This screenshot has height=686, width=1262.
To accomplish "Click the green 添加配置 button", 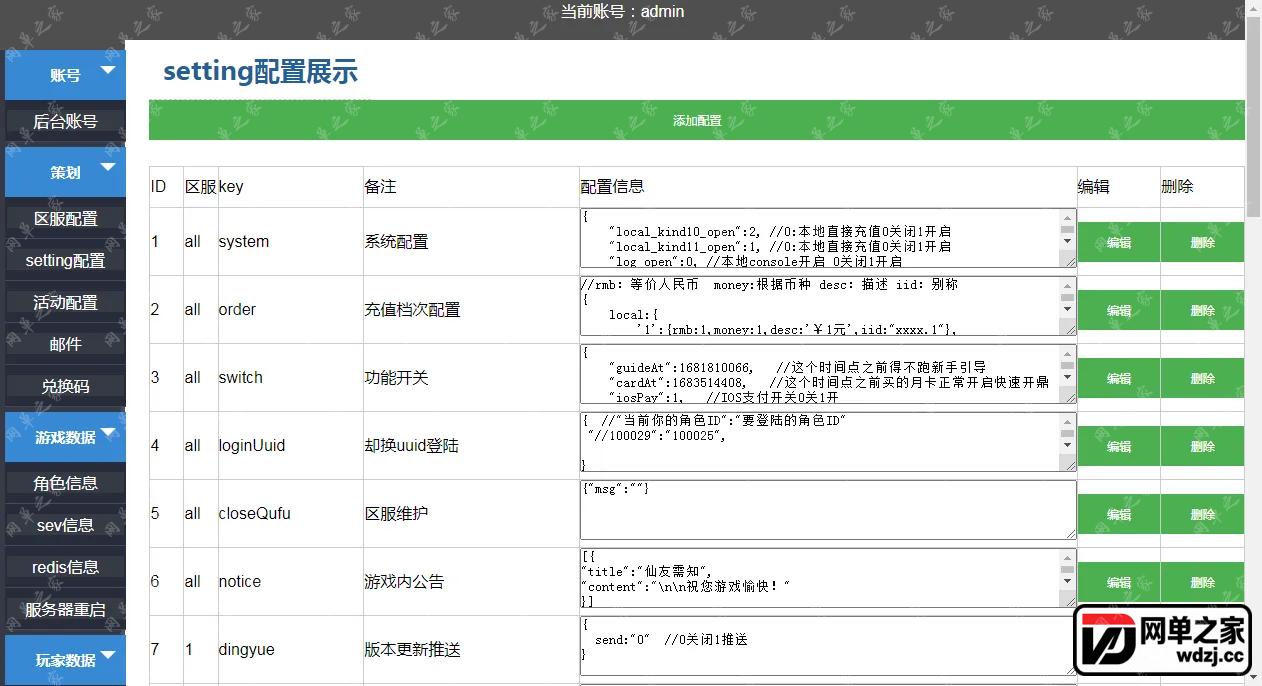I will pyautogui.click(x=697, y=120).
